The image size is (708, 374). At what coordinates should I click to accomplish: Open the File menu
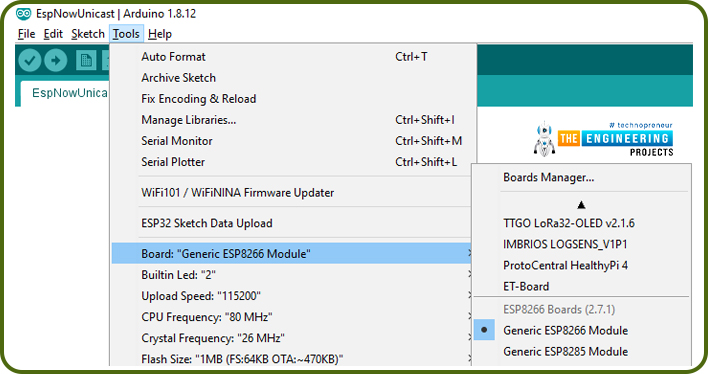click(26, 34)
